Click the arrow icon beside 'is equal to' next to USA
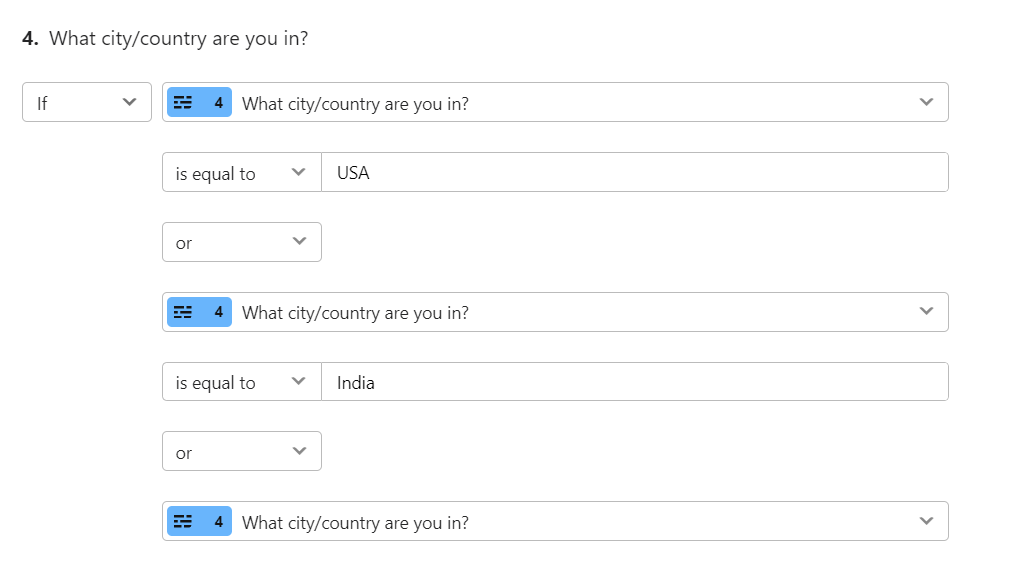Viewport: 1012px width, 562px height. tap(298, 172)
